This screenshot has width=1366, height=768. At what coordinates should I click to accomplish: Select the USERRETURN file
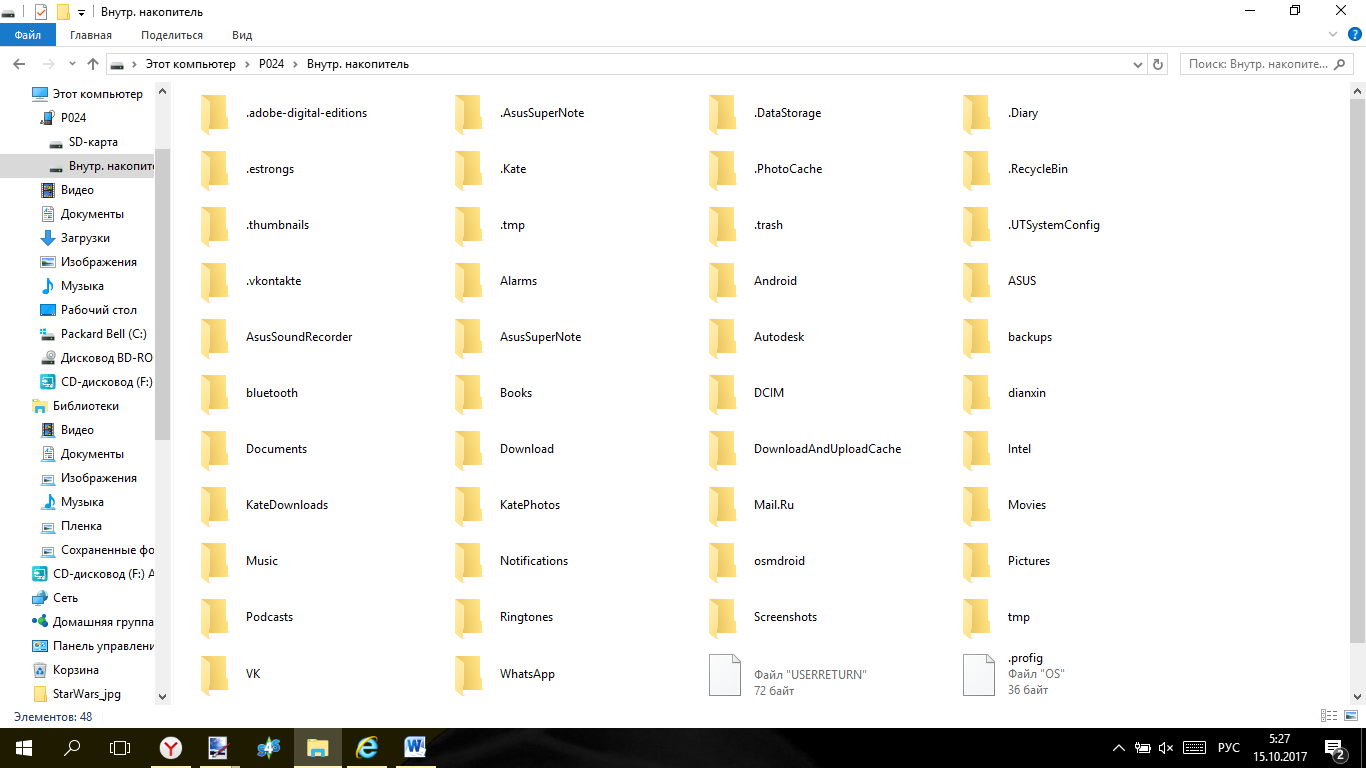coord(725,675)
